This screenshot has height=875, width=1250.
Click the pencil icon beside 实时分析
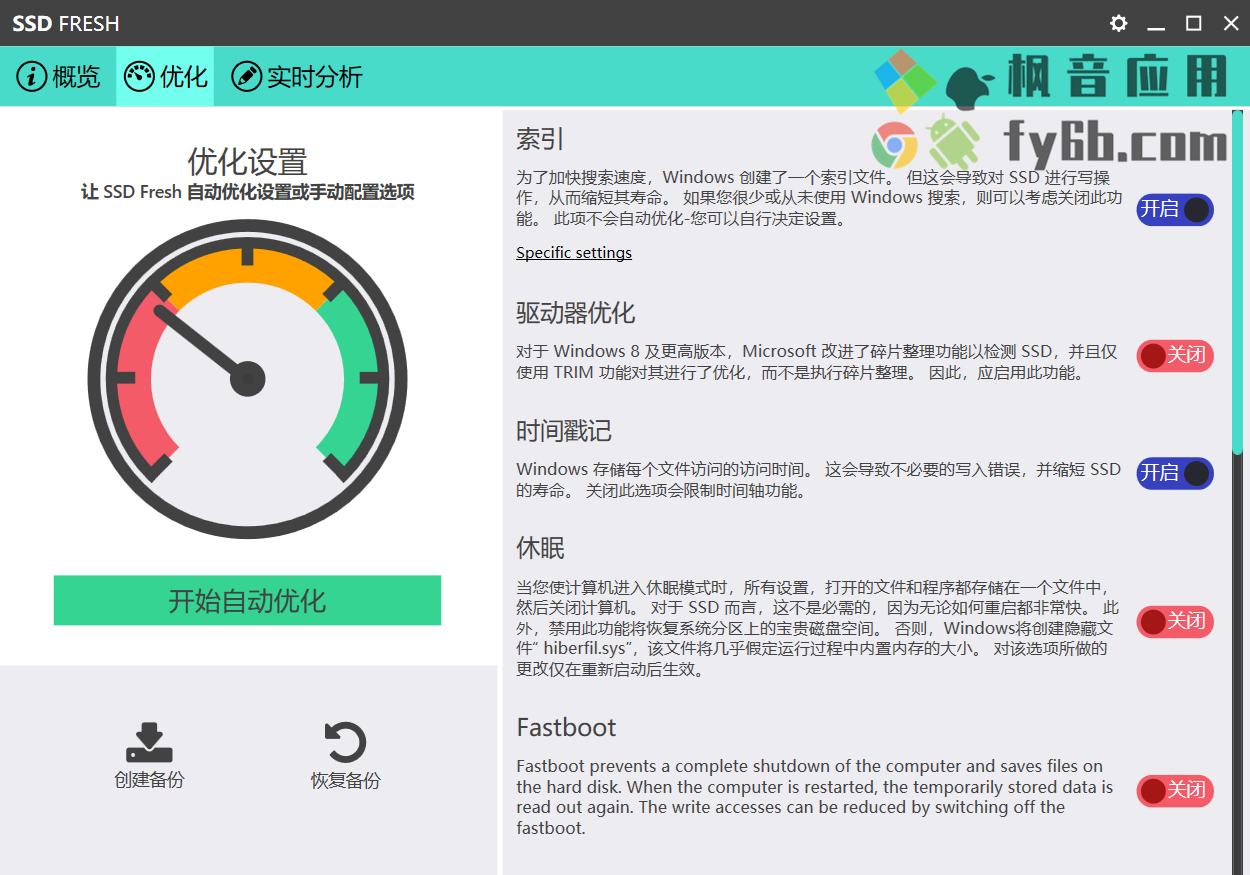[x=246, y=76]
